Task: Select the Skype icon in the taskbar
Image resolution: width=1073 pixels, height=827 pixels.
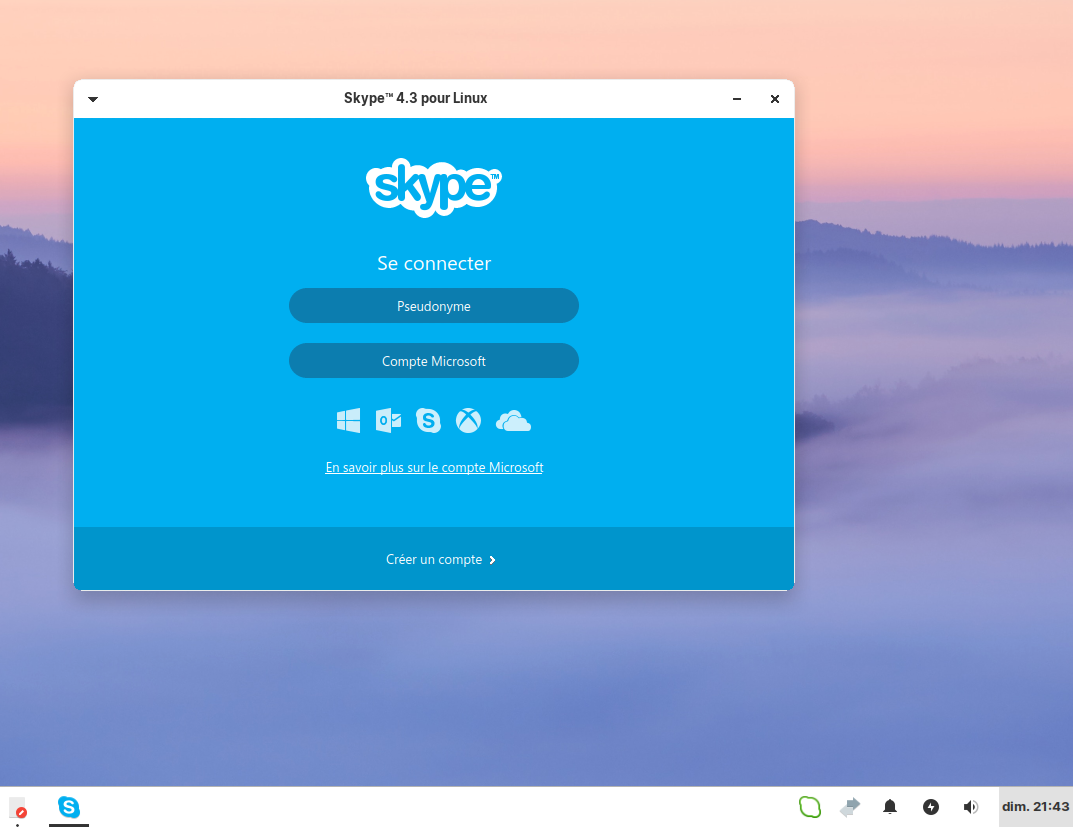Action: click(x=69, y=807)
